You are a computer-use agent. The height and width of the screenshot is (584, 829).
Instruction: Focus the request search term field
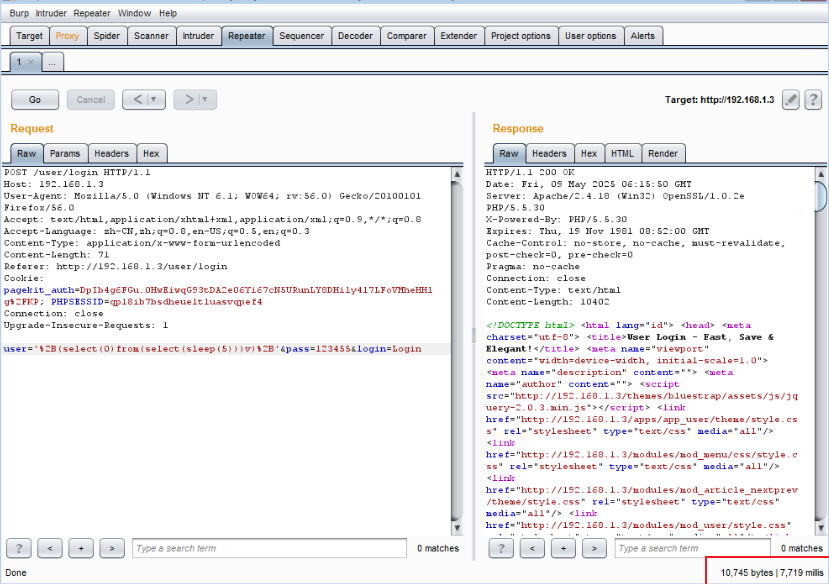(269, 548)
